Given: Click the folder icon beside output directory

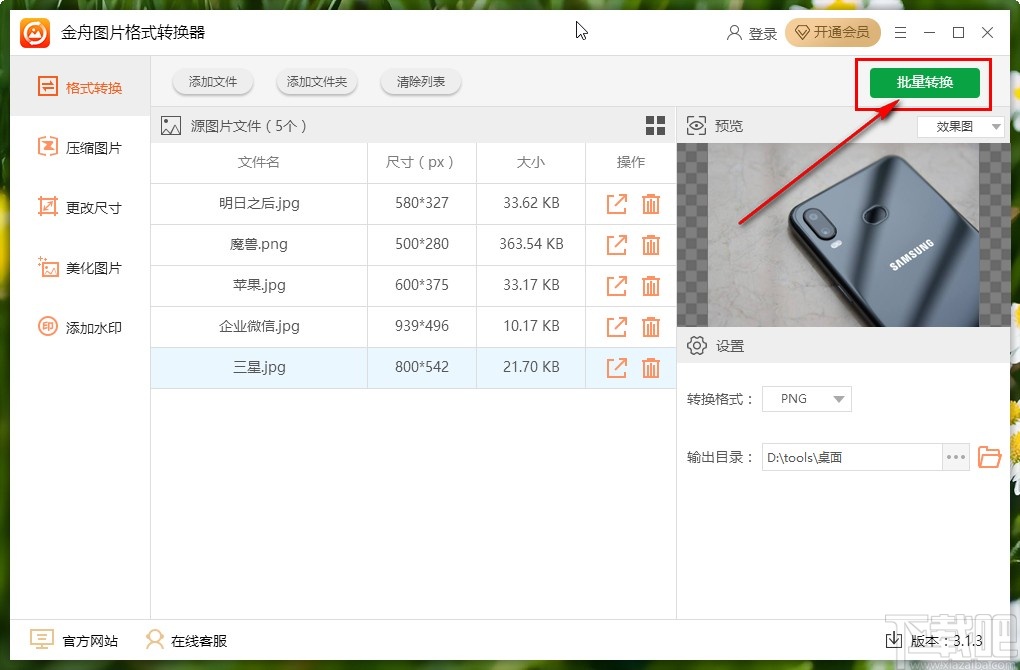Looking at the screenshot, I should click(989, 457).
